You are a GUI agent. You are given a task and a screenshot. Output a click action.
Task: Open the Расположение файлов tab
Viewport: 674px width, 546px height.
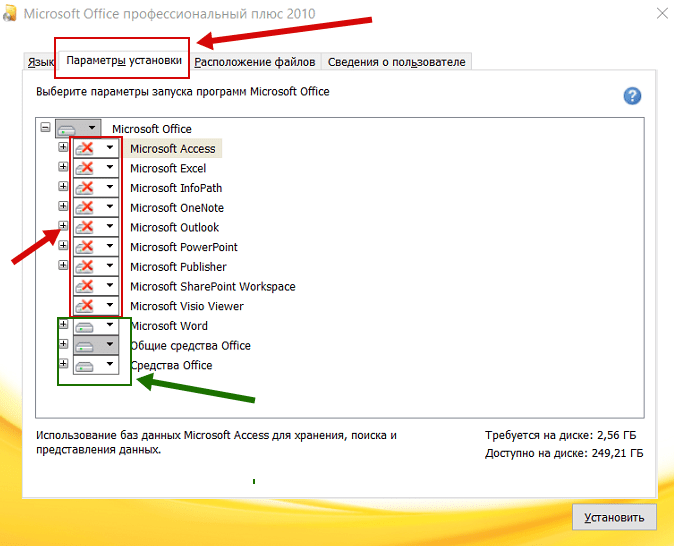click(255, 62)
